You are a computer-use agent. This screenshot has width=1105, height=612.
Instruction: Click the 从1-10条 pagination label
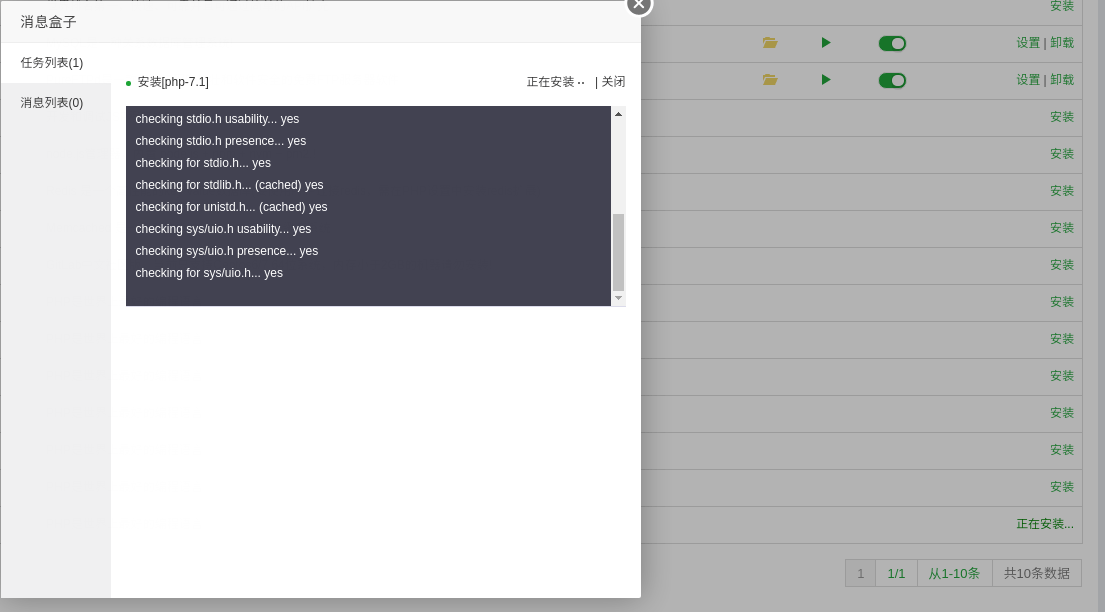click(954, 573)
